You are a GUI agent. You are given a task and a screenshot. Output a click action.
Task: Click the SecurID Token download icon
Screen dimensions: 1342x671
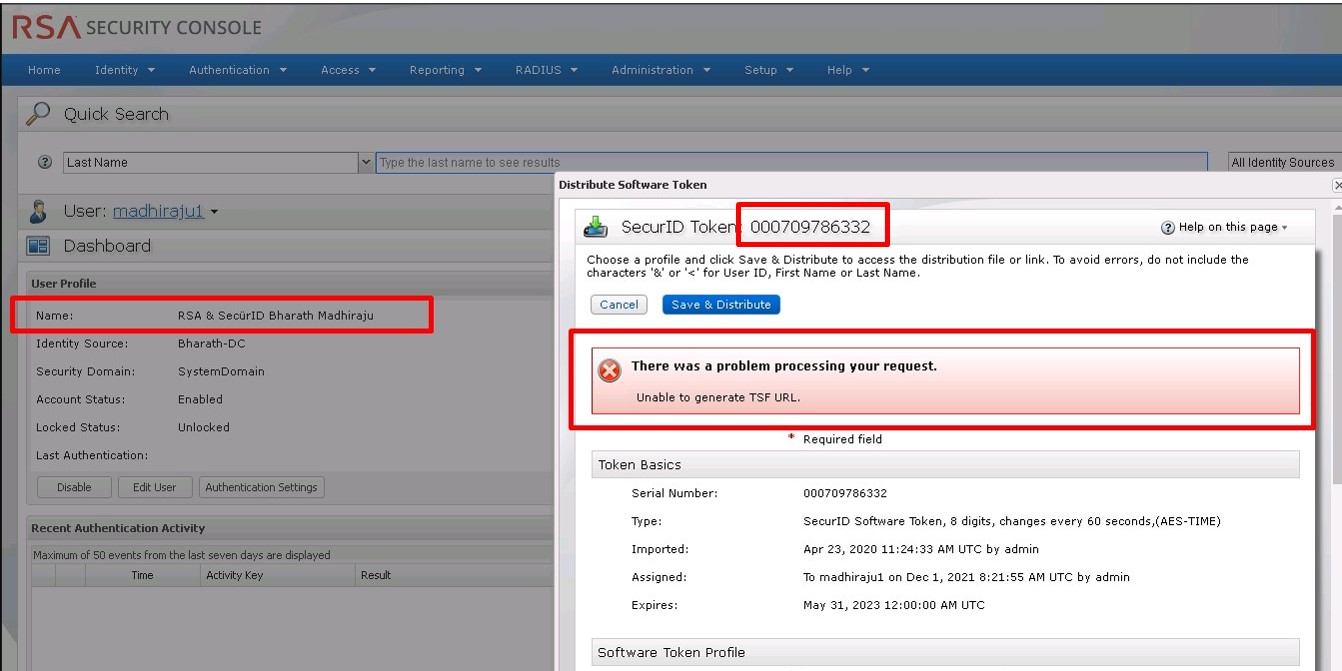[x=596, y=227]
